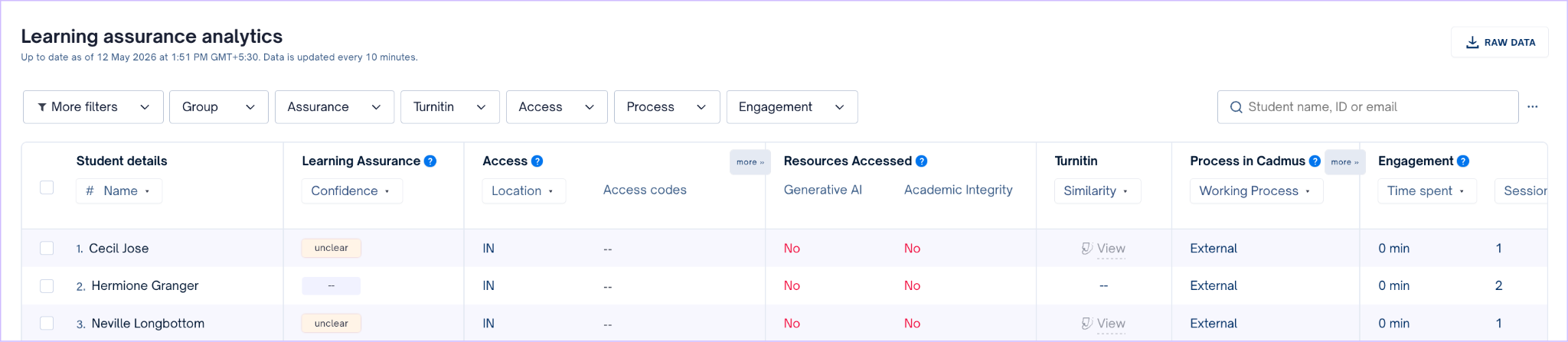Viewport: 1568px width, 342px height.
Task: Expand the Assurance filter dropdown
Action: (335, 107)
